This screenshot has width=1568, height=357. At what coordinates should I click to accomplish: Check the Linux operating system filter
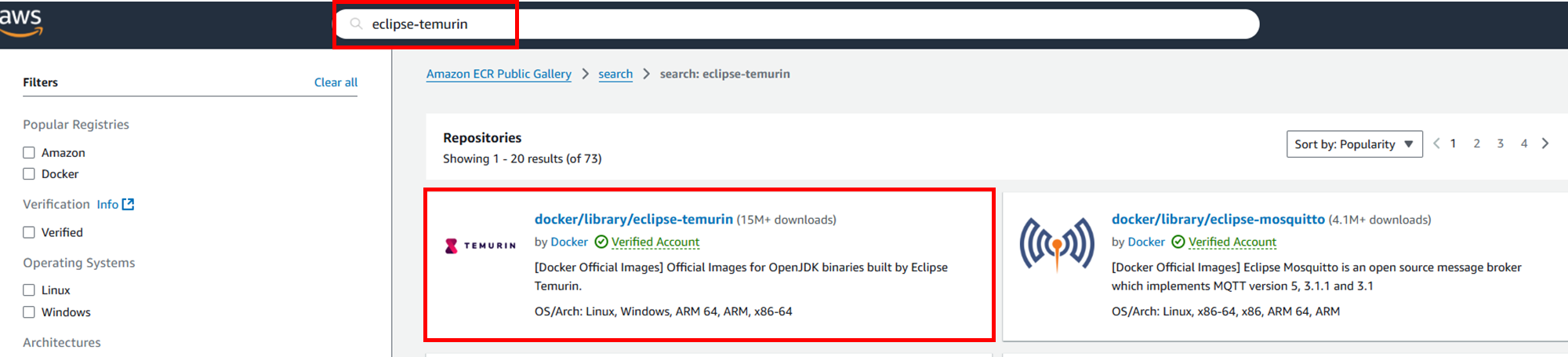click(29, 290)
